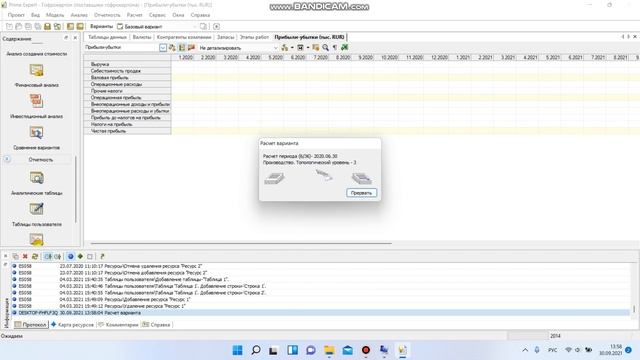
Task: Click the magnifier search icon in table toolbar
Action: pyautogui.click(x=325, y=48)
